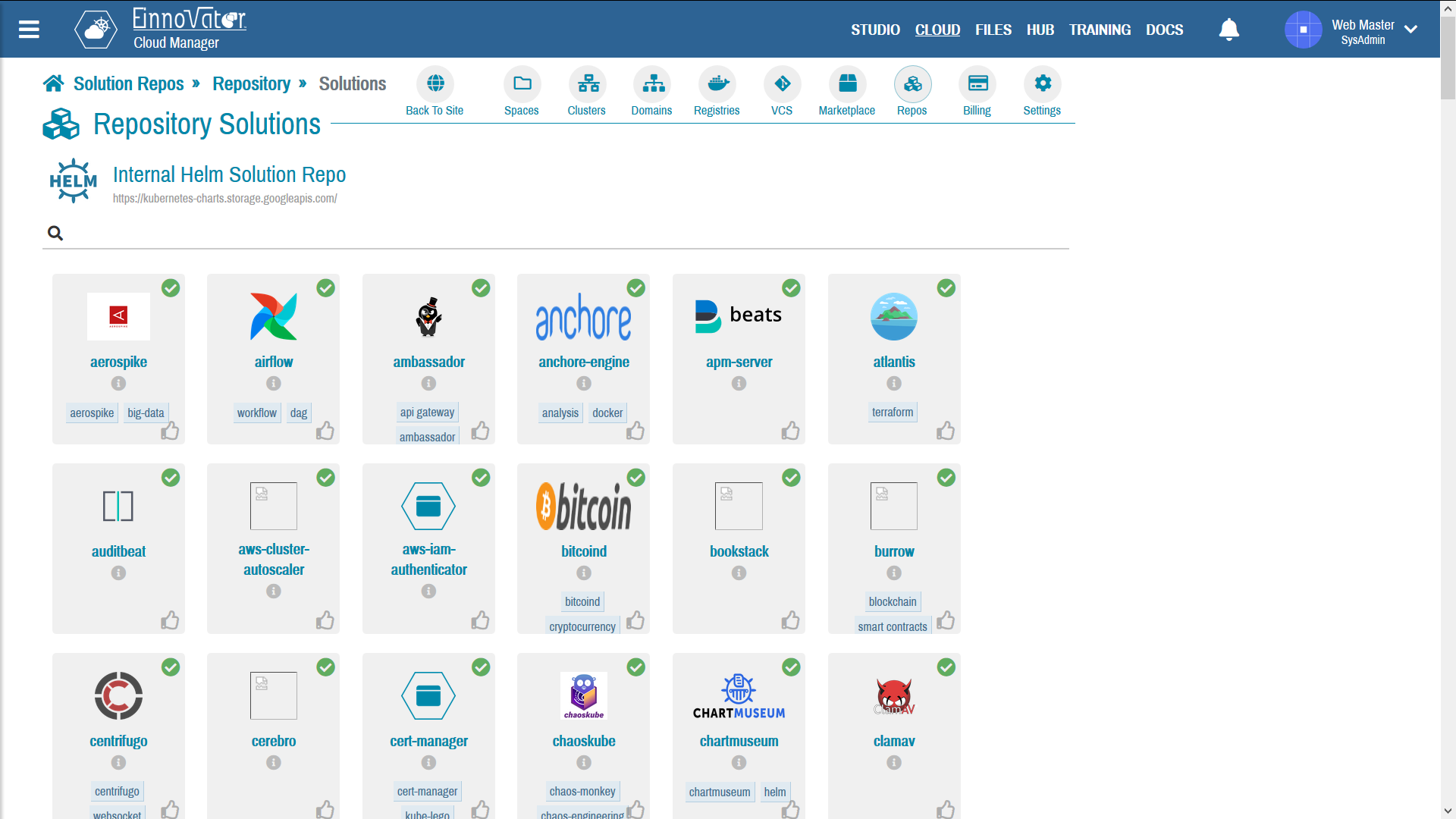The height and width of the screenshot is (819, 1456).
Task: Click the scrollbar down arrow
Action: pyautogui.click(x=1448, y=811)
